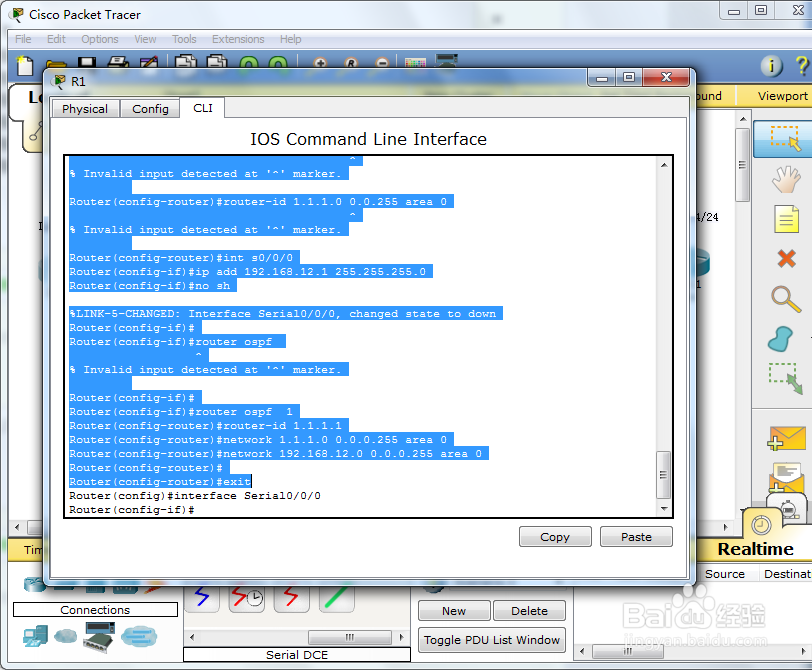Viewport: 812px width, 670px height.
Task: Switch to the Physical tab in R1
Action: pyautogui.click(x=85, y=109)
